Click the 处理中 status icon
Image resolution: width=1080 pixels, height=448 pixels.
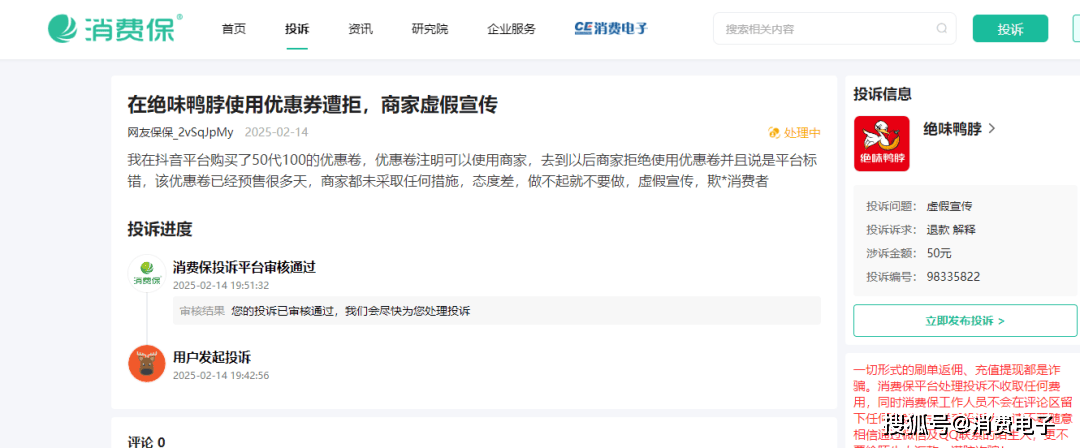(773, 133)
